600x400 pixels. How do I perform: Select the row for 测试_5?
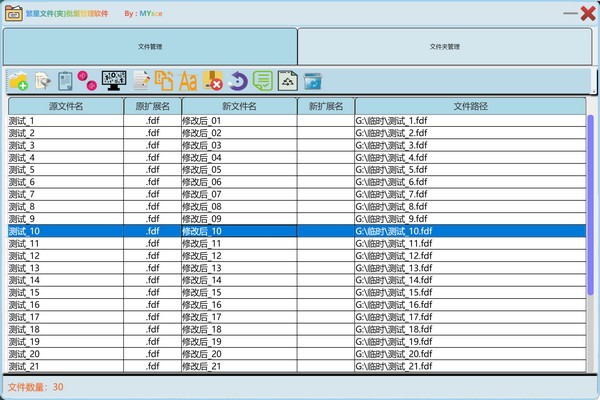66,170
